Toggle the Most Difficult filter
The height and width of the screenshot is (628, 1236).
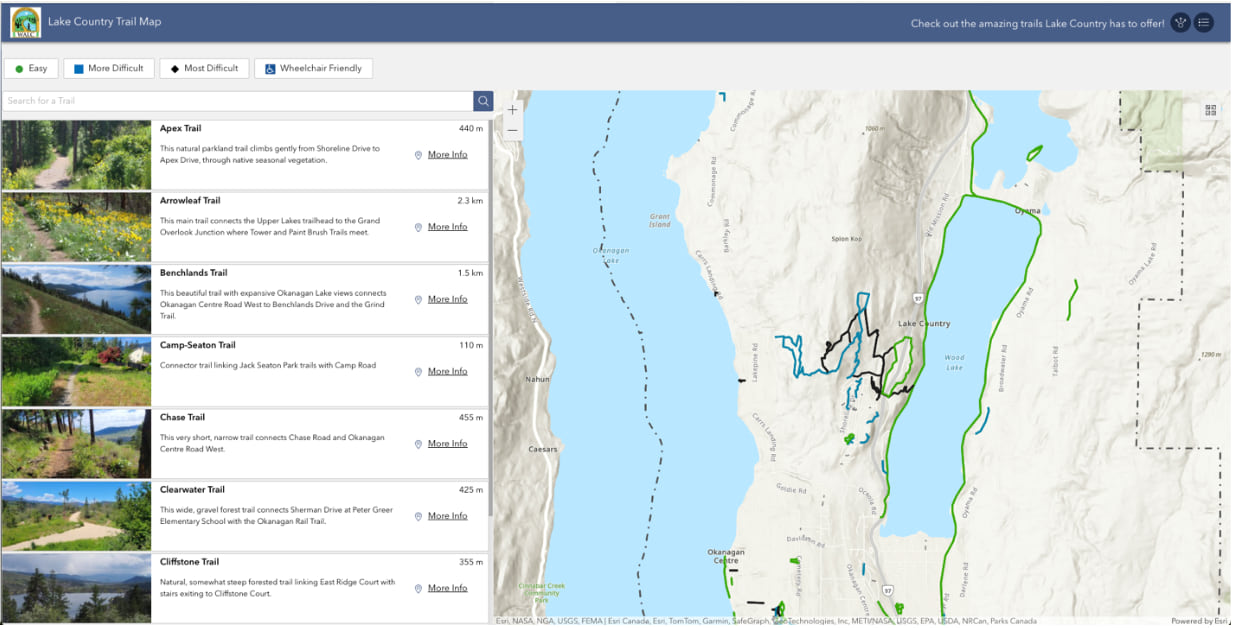[x=204, y=69]
